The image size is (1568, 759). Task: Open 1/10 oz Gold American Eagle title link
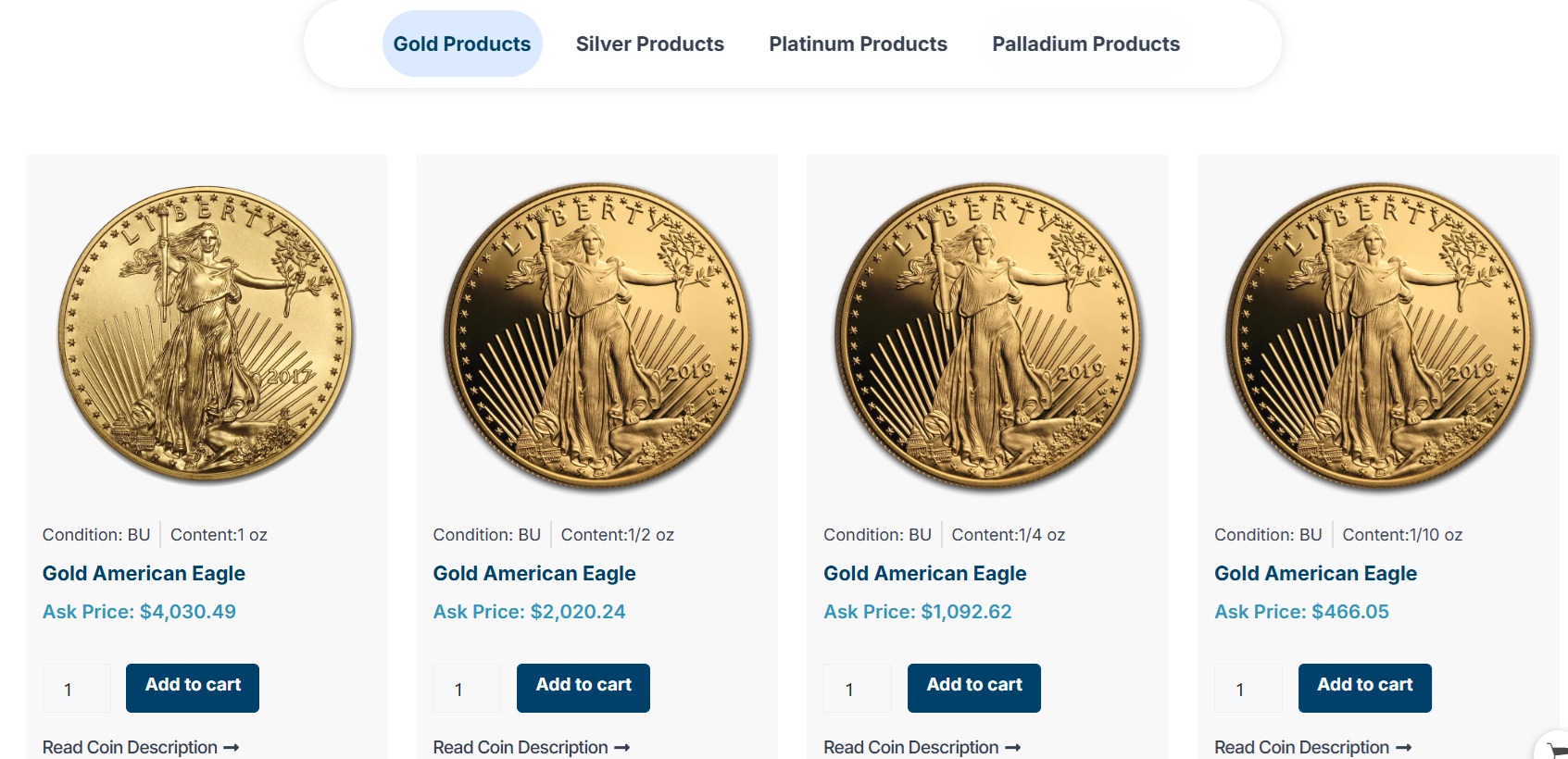click(1315, 574)
